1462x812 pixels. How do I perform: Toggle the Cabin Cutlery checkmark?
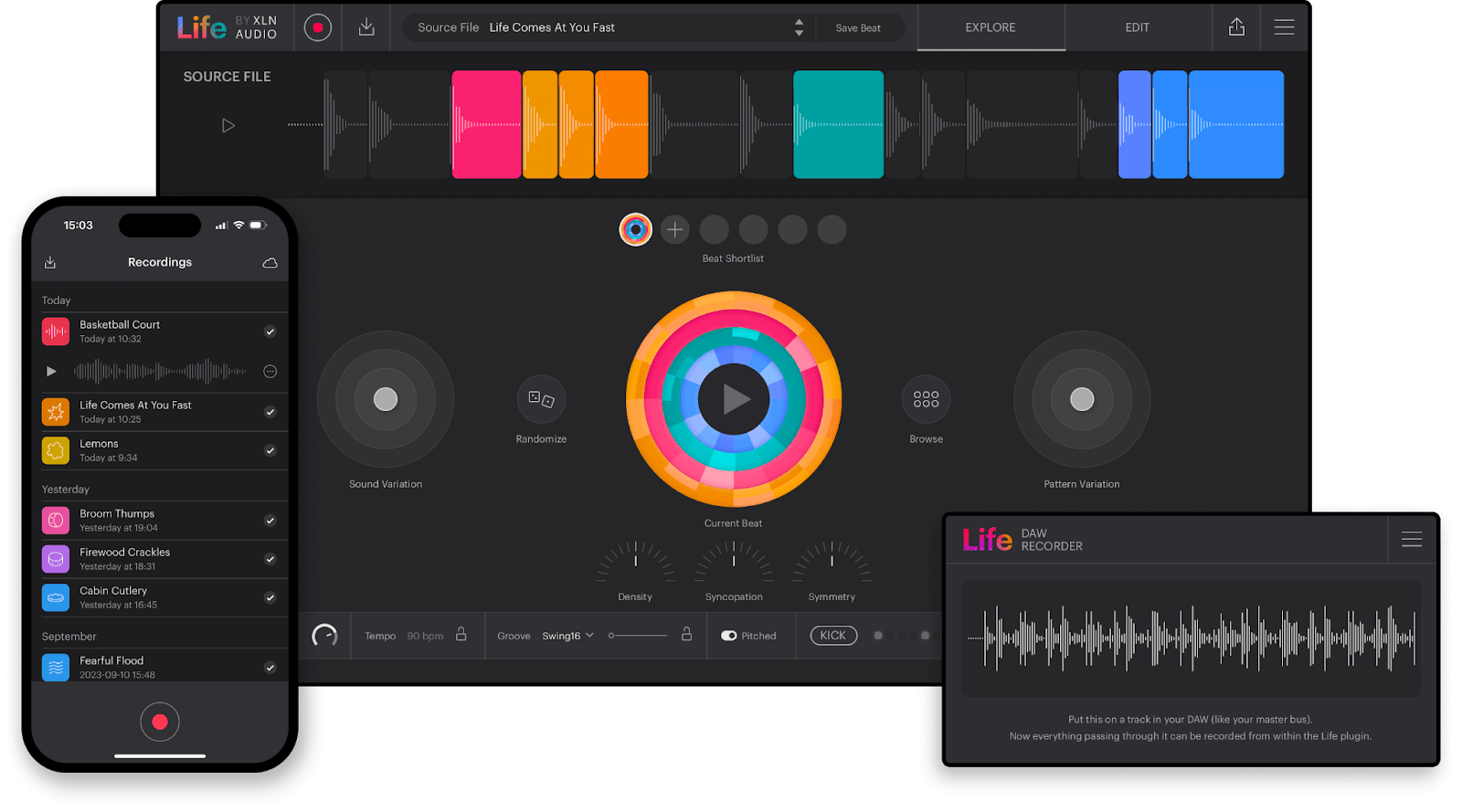270,597
